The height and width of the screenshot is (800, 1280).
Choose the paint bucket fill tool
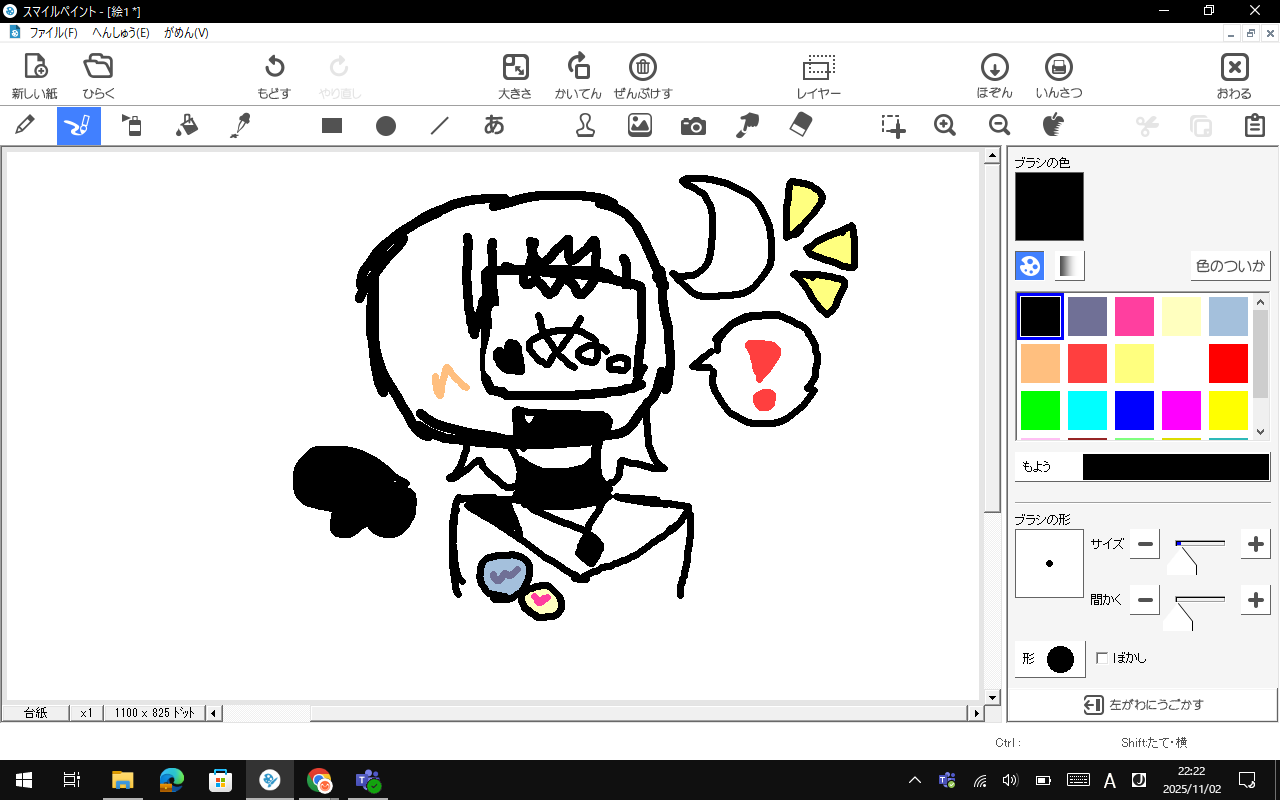[186, 125]
